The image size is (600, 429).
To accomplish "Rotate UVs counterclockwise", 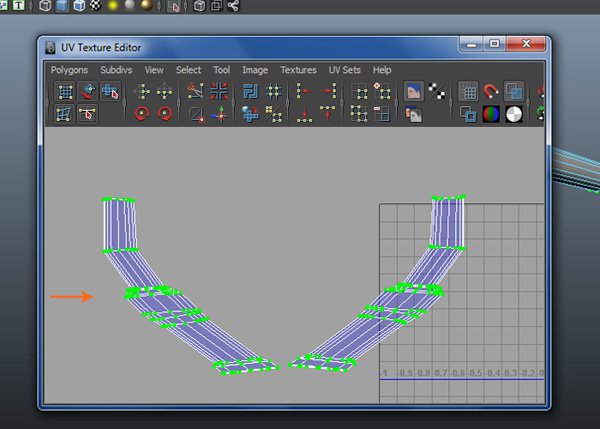I will (142, 114).
